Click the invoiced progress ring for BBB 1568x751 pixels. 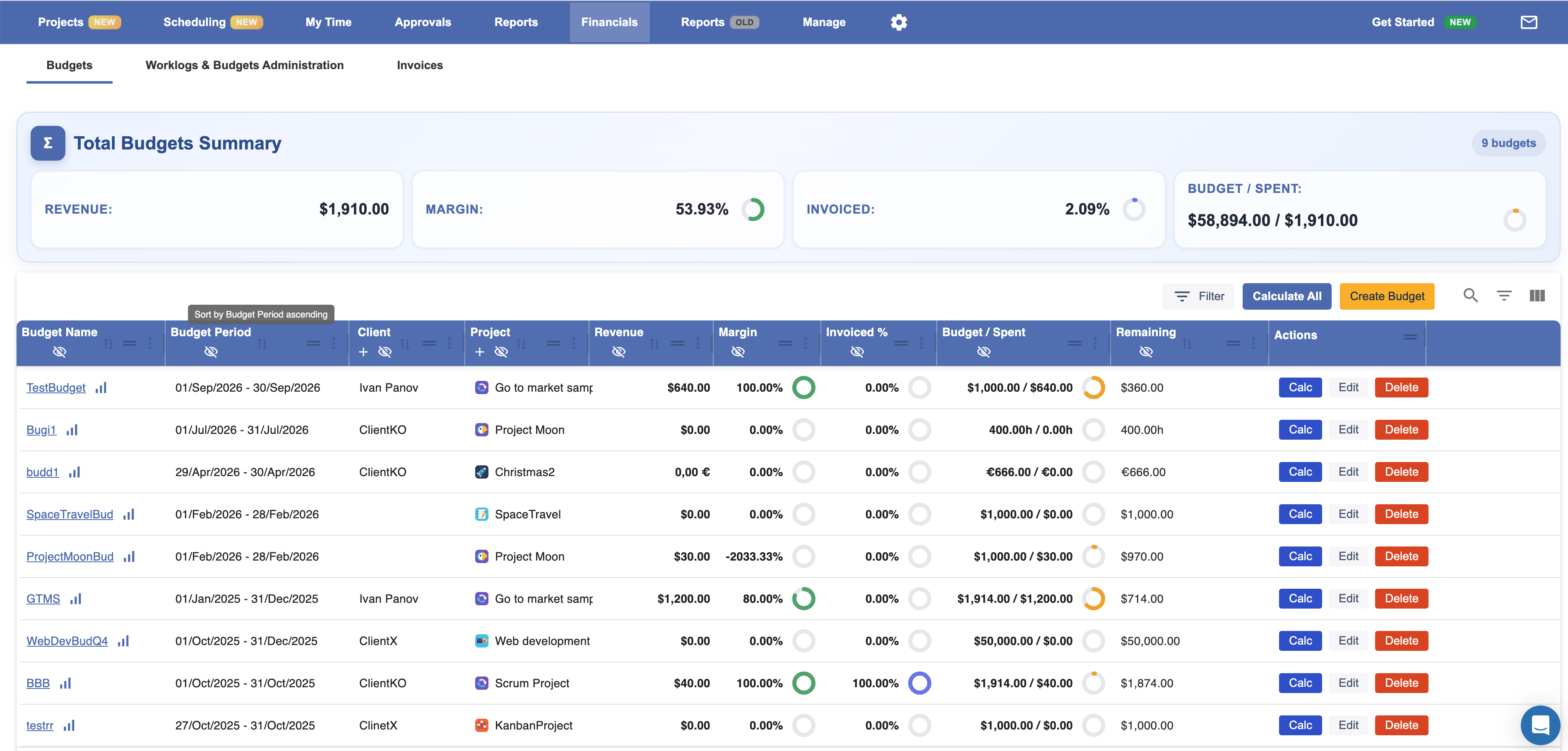(x=919, y=683)
